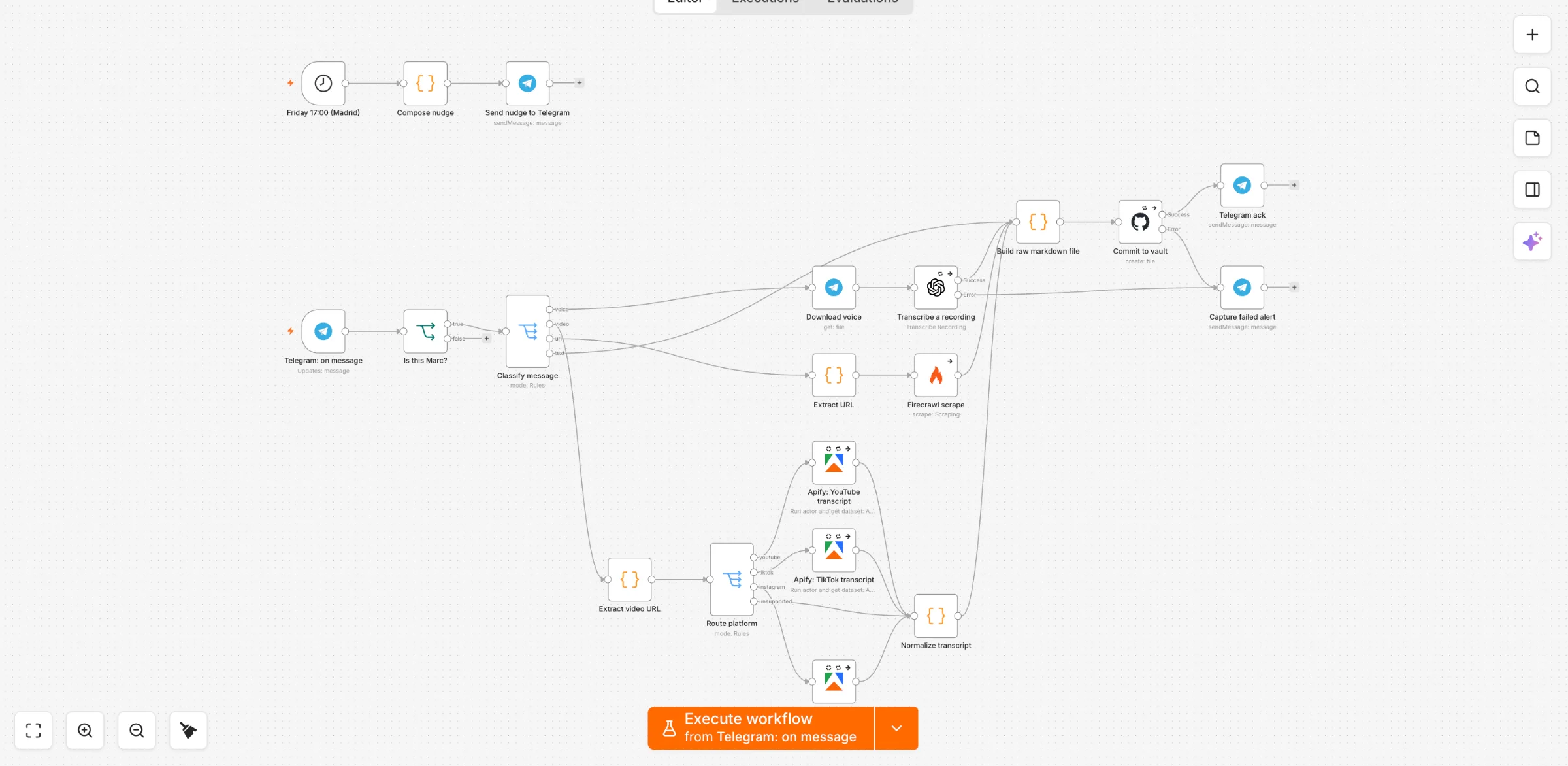Open the node search magnifier button
1568x766 pixels.
tap(1532, 86)
